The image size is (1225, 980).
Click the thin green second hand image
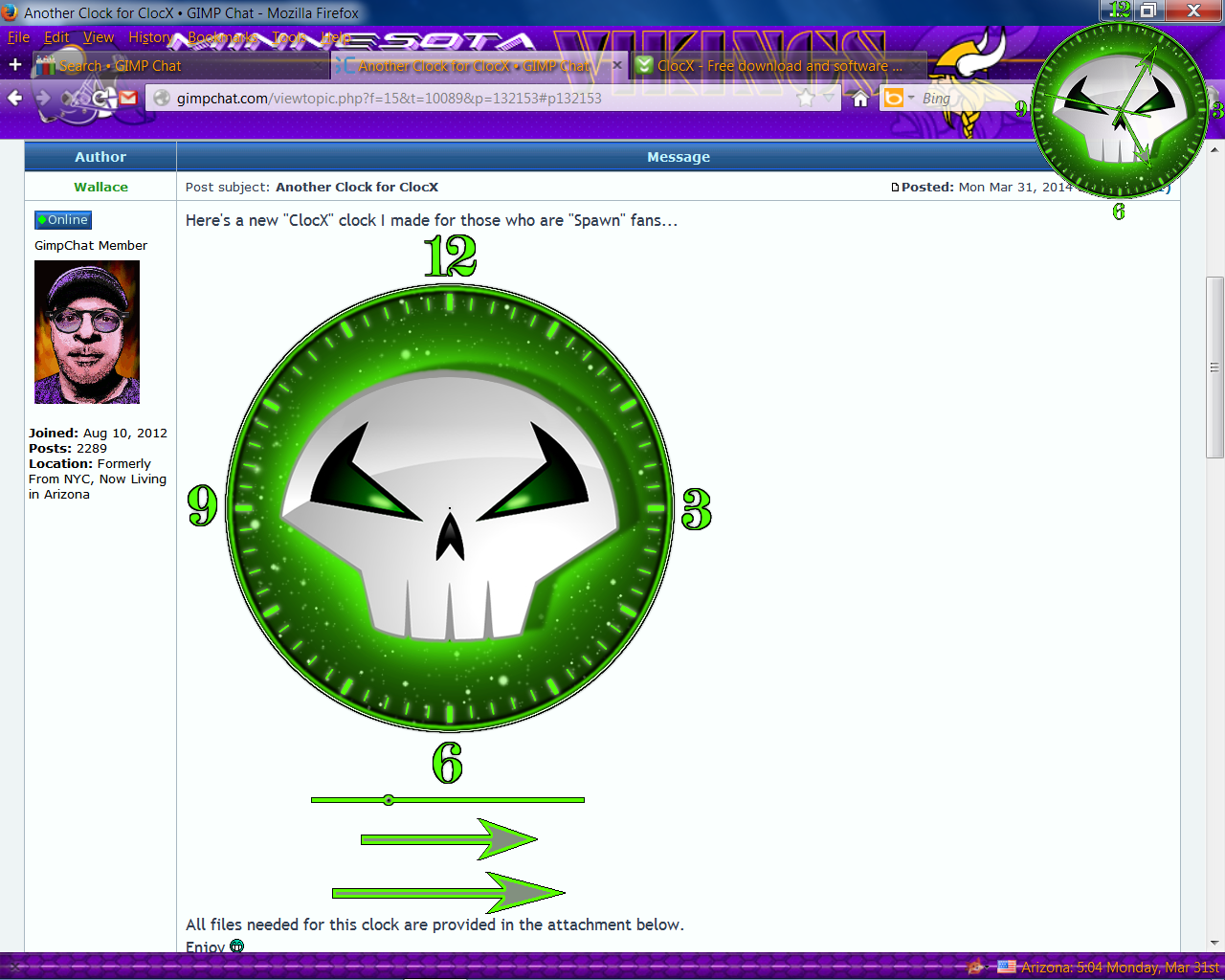(x=448, y=800)
